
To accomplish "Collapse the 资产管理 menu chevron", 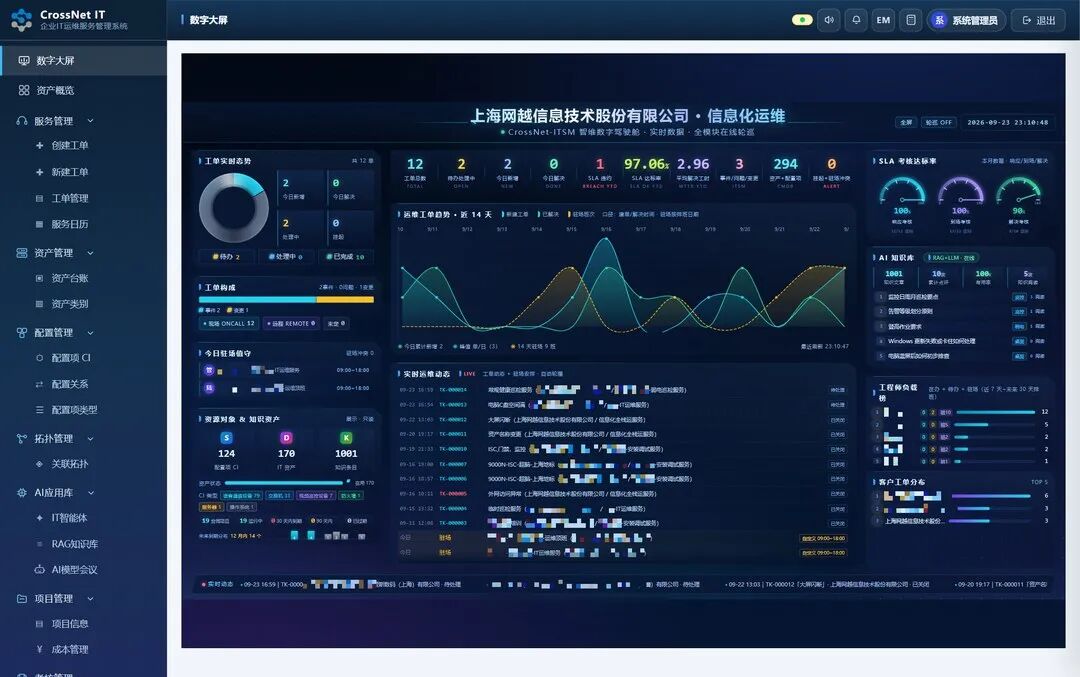I will (90, 253).
